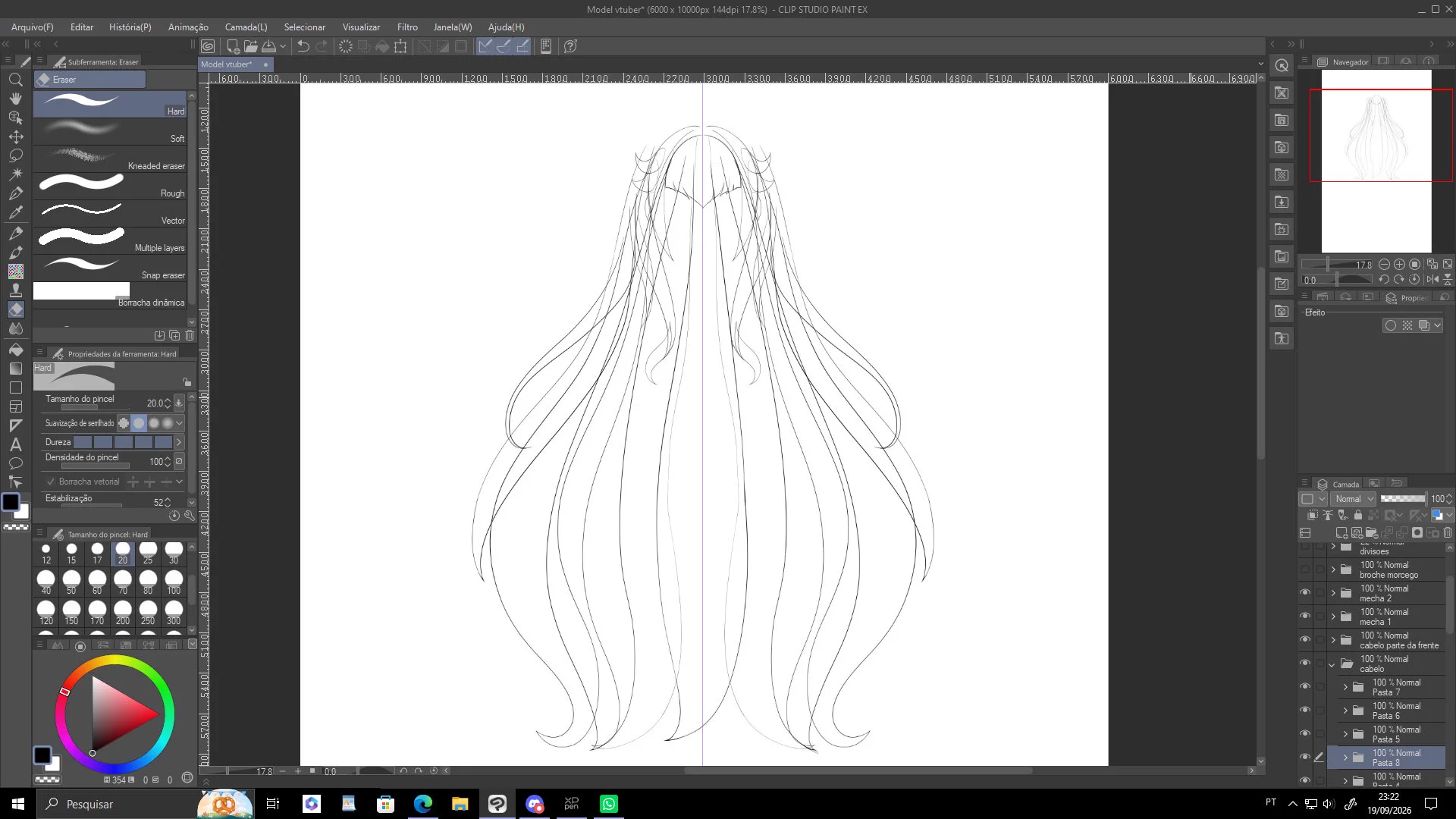Select the Move layer tool
The height and width of the screenshot is (819, 1456).
(x=15, y=136)
